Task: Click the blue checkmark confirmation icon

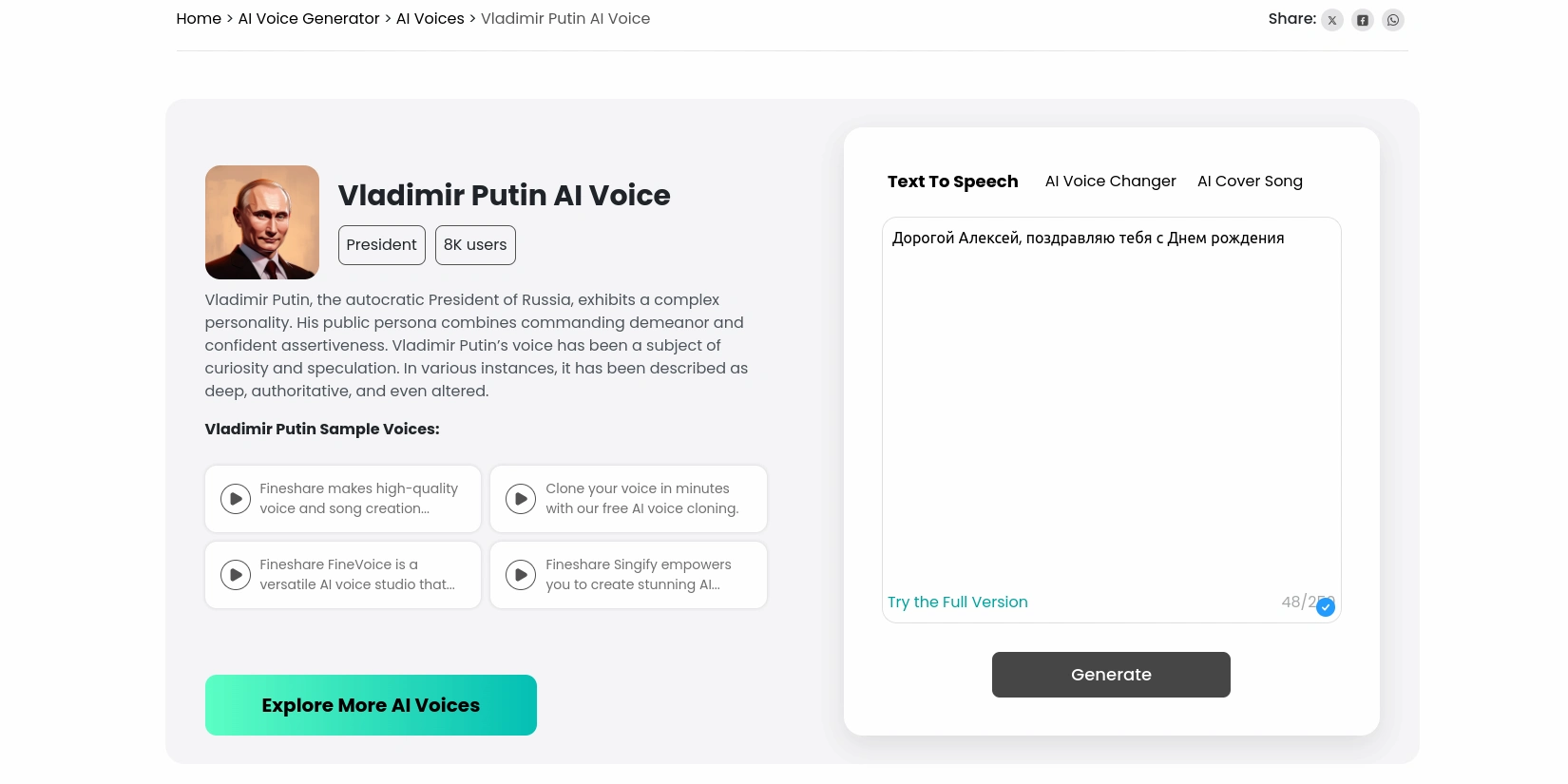Action: click(x=1325, y=606)
